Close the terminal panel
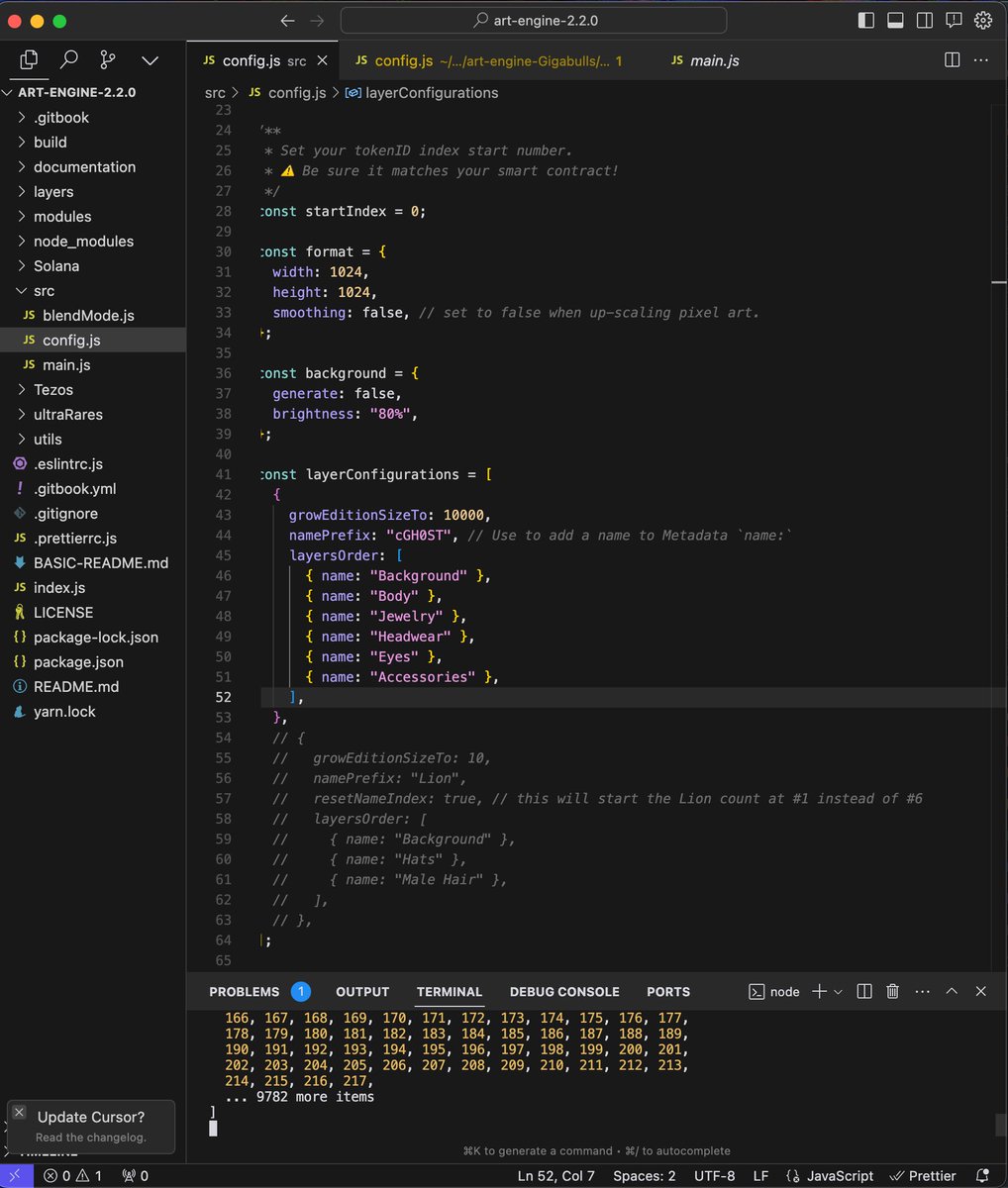Screen dimensions: 1008x1188 coord(981,991)
